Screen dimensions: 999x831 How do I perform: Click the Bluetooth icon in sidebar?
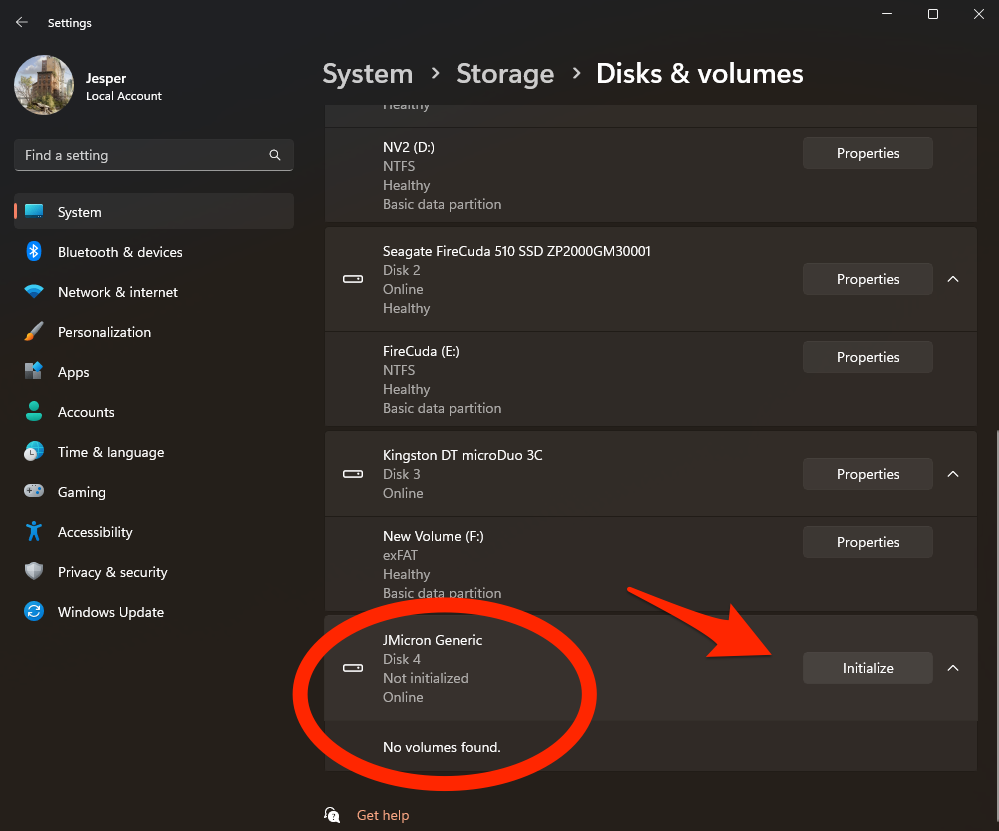(34, 251)
